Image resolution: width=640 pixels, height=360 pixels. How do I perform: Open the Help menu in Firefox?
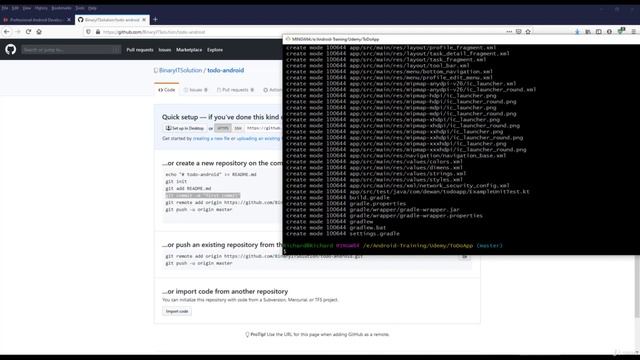(92, 8)
